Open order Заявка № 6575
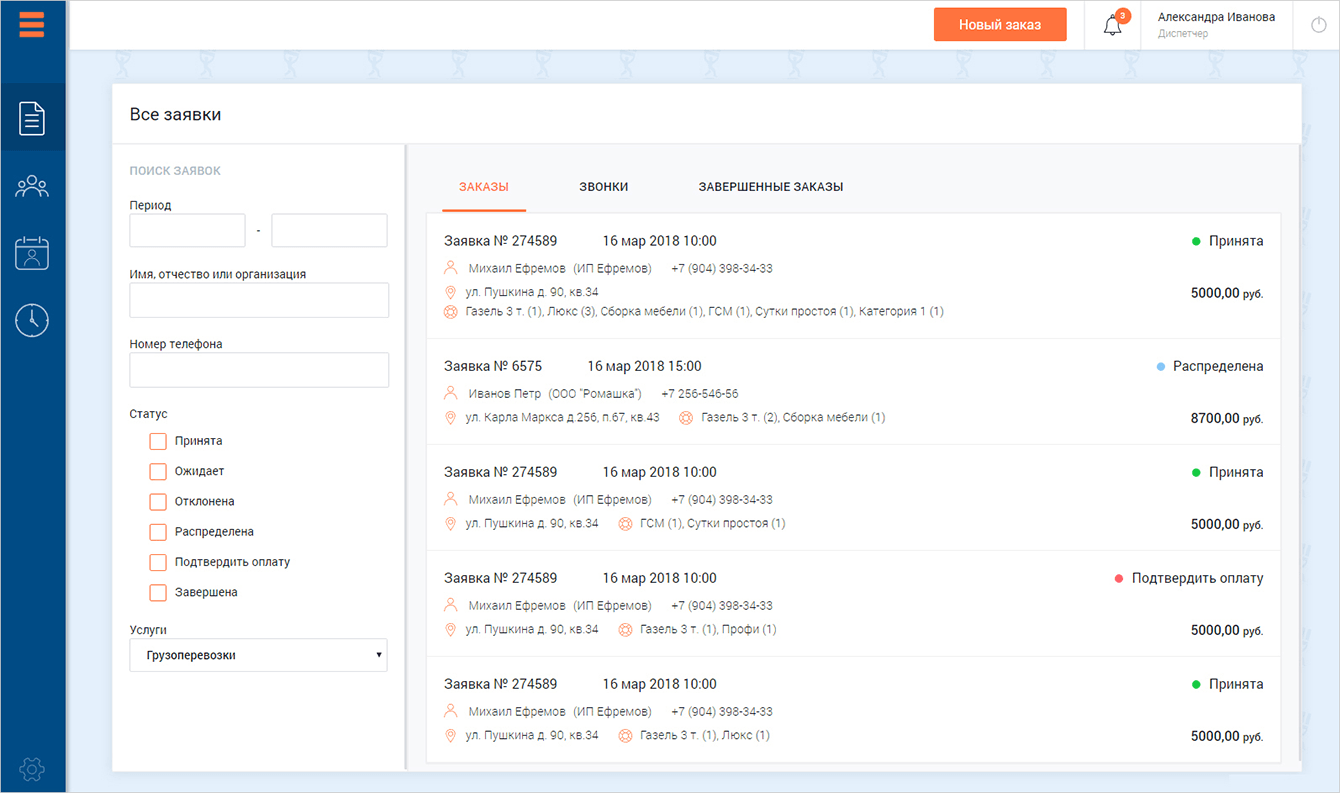 coord(493,366)
